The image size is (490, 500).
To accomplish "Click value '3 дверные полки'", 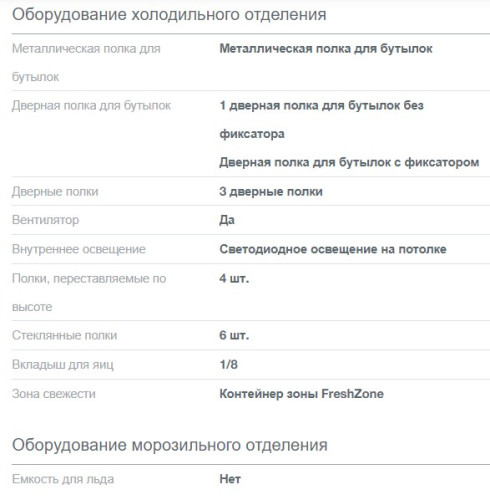I will (271, 192).
